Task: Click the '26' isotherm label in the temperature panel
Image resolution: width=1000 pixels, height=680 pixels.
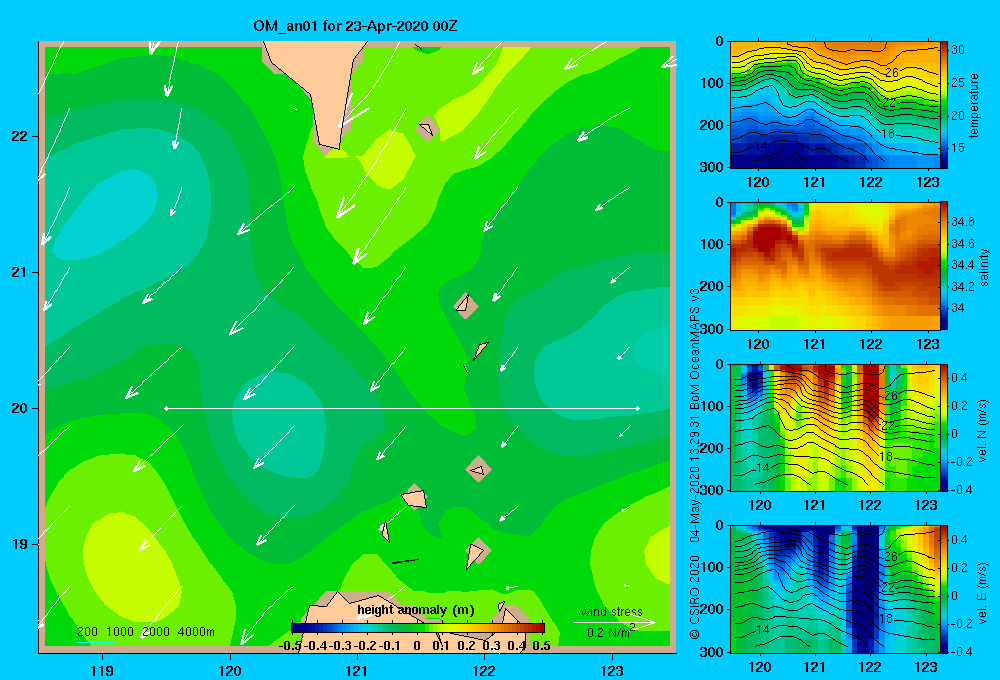Action: [892, 73]
